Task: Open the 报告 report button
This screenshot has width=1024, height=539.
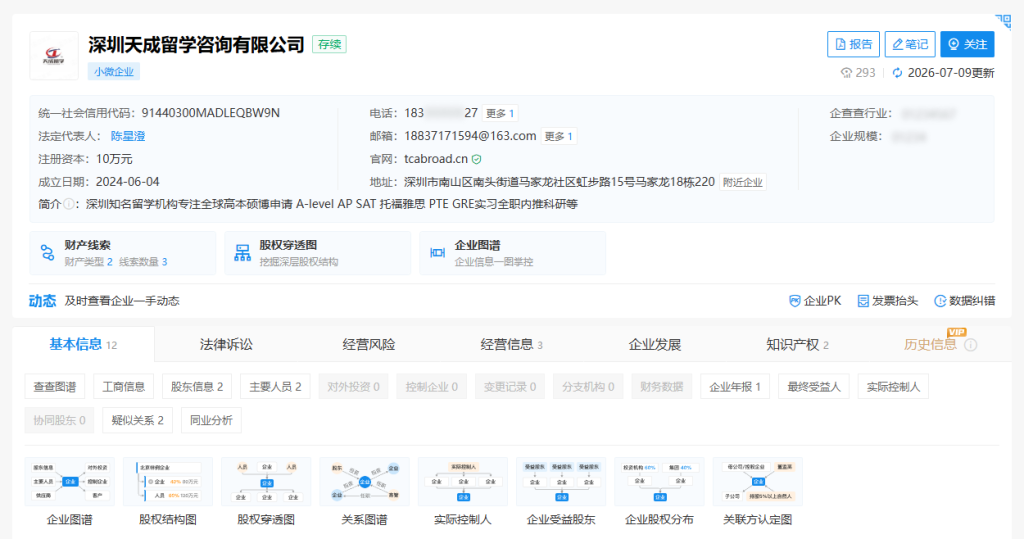Action: point(853,44)
